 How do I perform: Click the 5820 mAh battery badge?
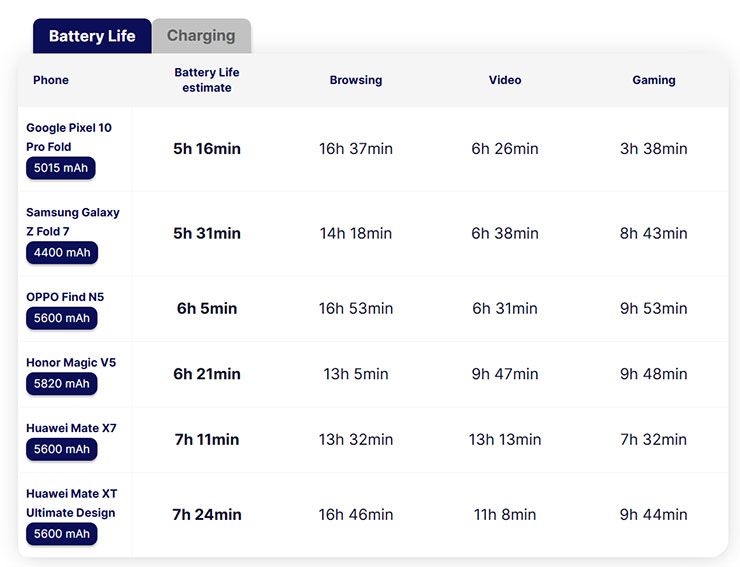(x=62, y=384)
